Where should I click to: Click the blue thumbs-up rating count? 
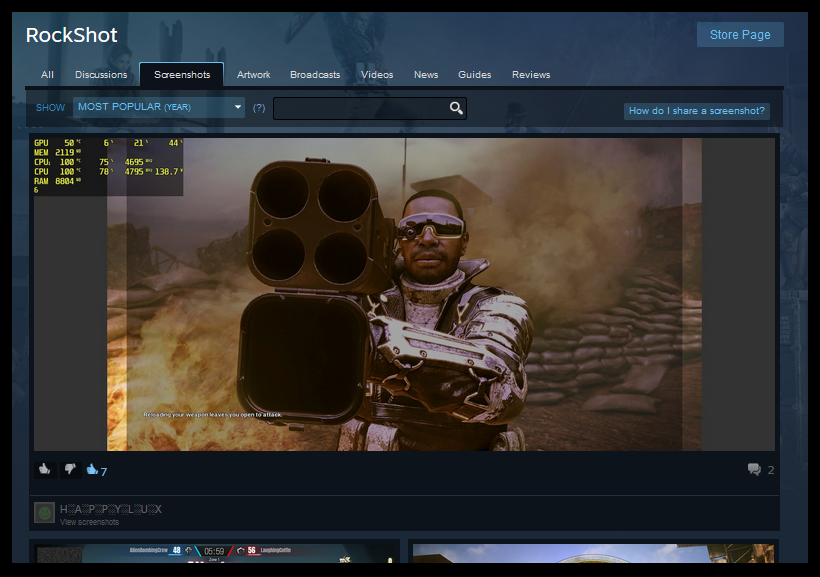[x=97, y=470]
